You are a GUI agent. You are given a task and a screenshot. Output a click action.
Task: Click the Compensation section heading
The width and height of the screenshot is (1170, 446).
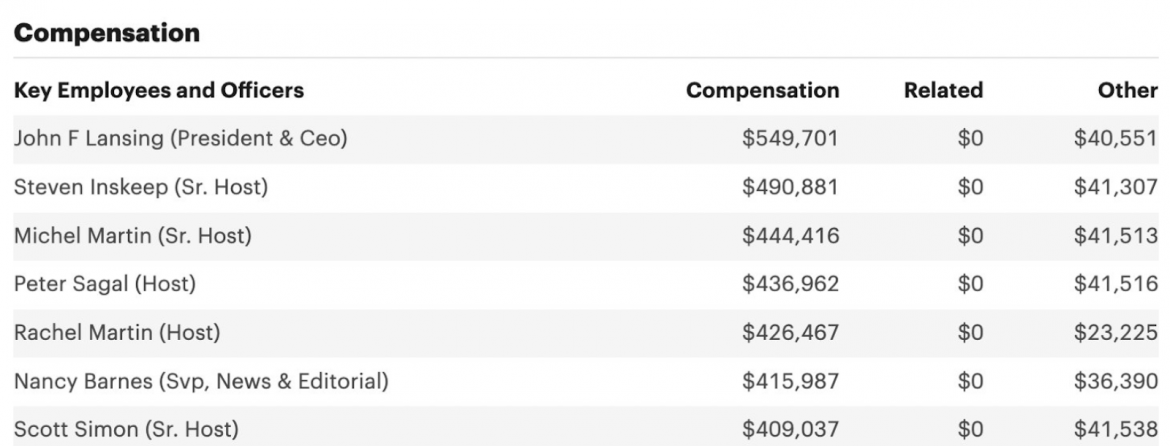point(106,33)
